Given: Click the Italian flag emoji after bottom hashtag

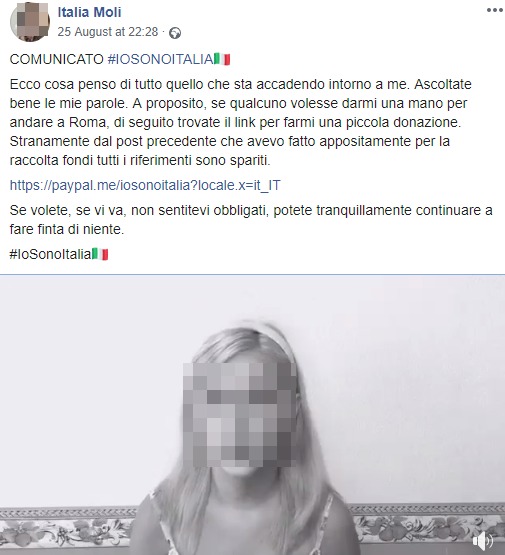Looking at the screenshot, I should click(x=100, y=254).
